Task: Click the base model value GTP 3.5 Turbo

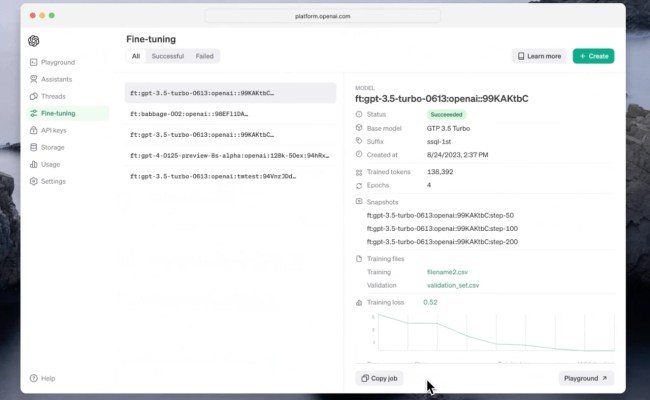Action: click(448, 128)
